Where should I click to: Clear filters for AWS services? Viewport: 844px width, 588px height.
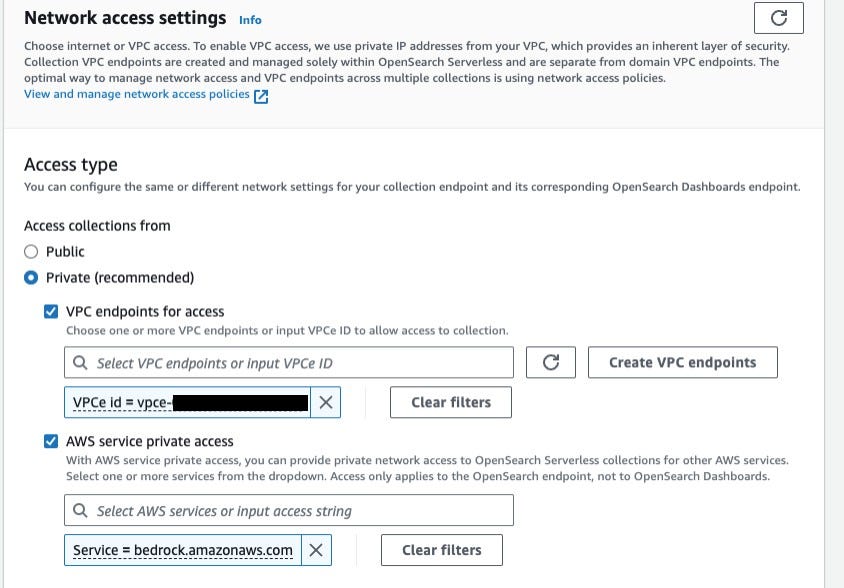[x=441, y=550]
